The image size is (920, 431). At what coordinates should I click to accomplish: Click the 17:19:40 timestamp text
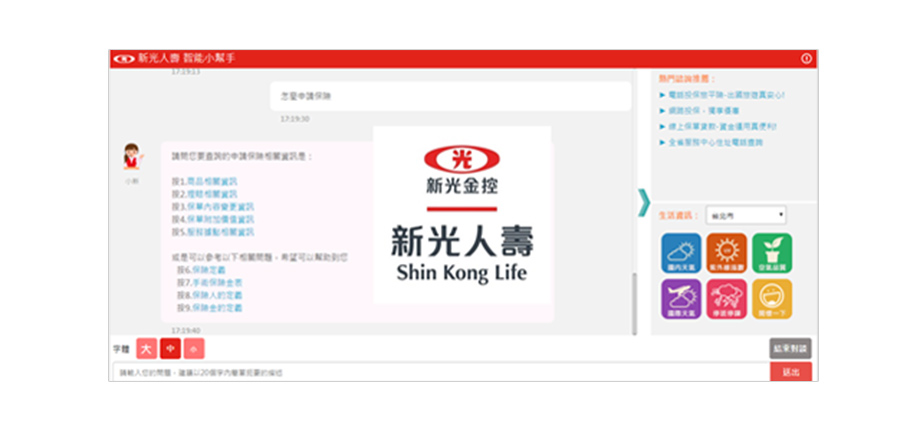[x=185, y=331]
